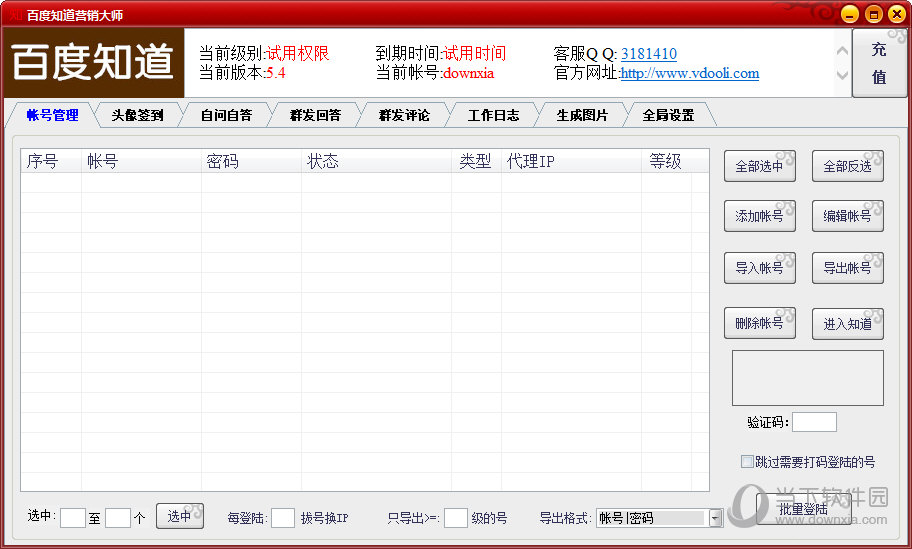Click the captcha image box above 验证码
This screenshot has height=549, width=912.
807,378
